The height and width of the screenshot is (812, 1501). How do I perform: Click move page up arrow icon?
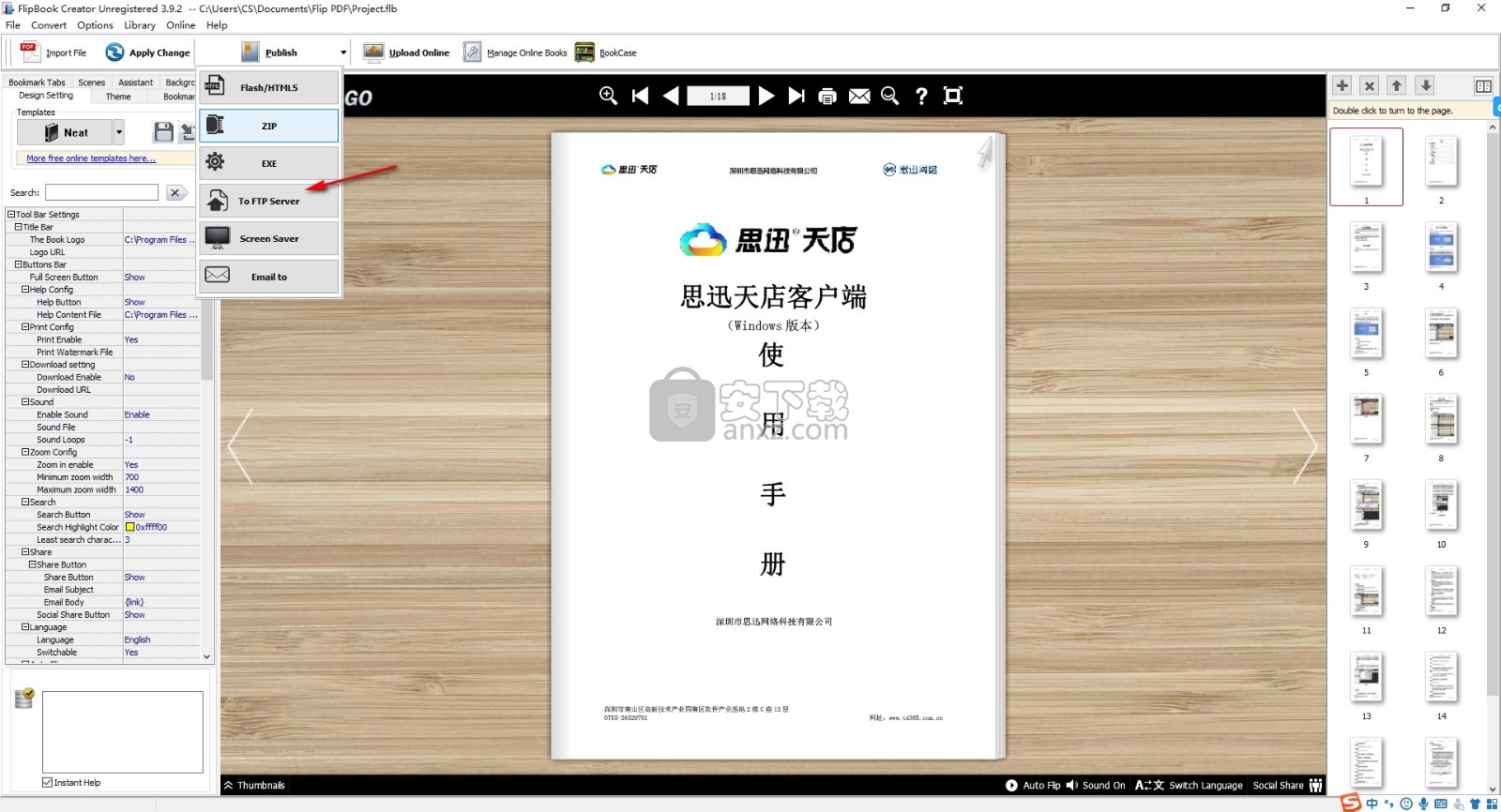[1397, 85]
